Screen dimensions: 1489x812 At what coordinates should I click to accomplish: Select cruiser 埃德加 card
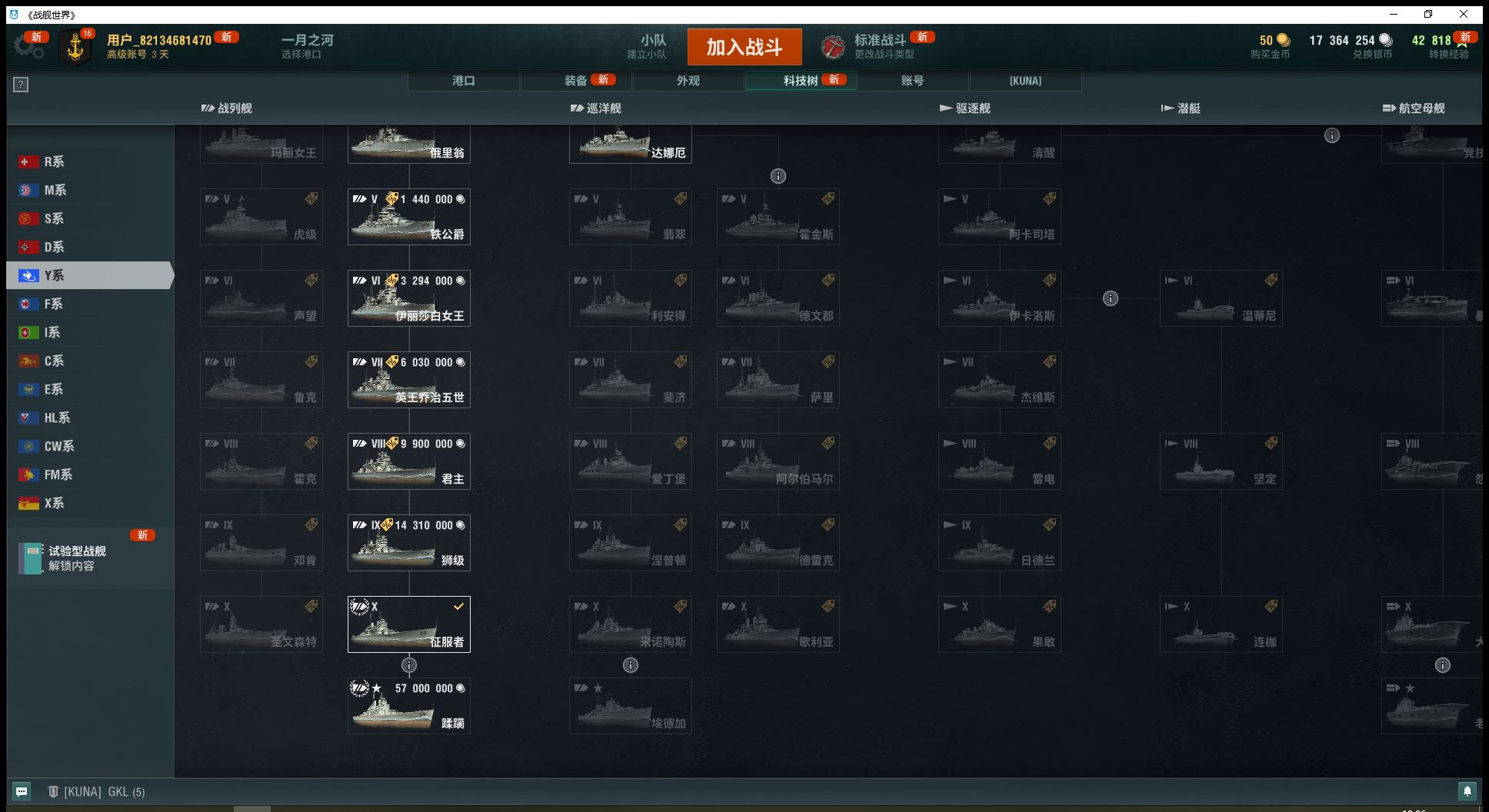(x=631, y=706)
